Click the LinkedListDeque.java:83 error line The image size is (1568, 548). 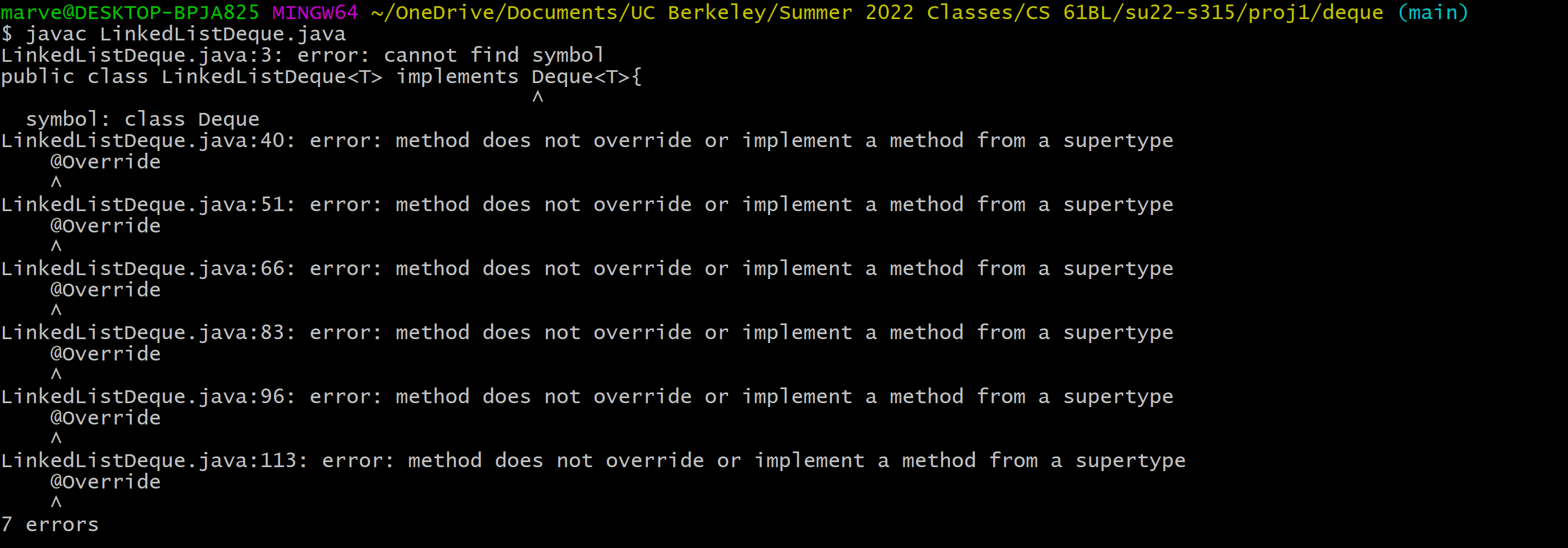[x=587, y=332]
